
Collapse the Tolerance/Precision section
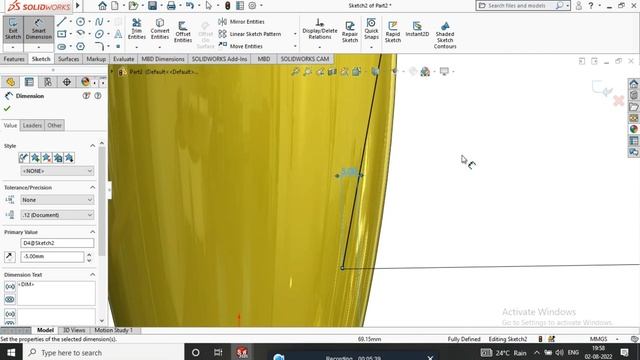point(93,187)
